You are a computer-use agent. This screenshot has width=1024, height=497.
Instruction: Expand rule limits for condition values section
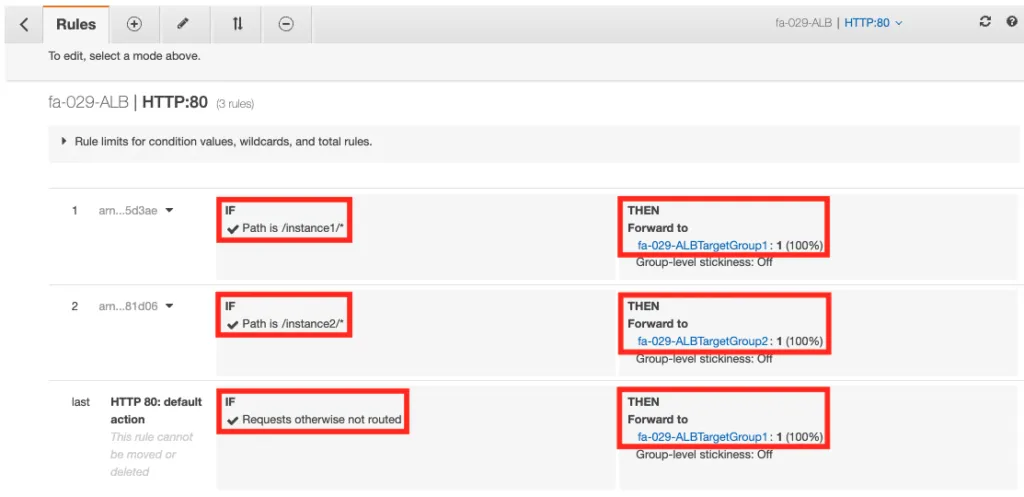coord(217,141)
